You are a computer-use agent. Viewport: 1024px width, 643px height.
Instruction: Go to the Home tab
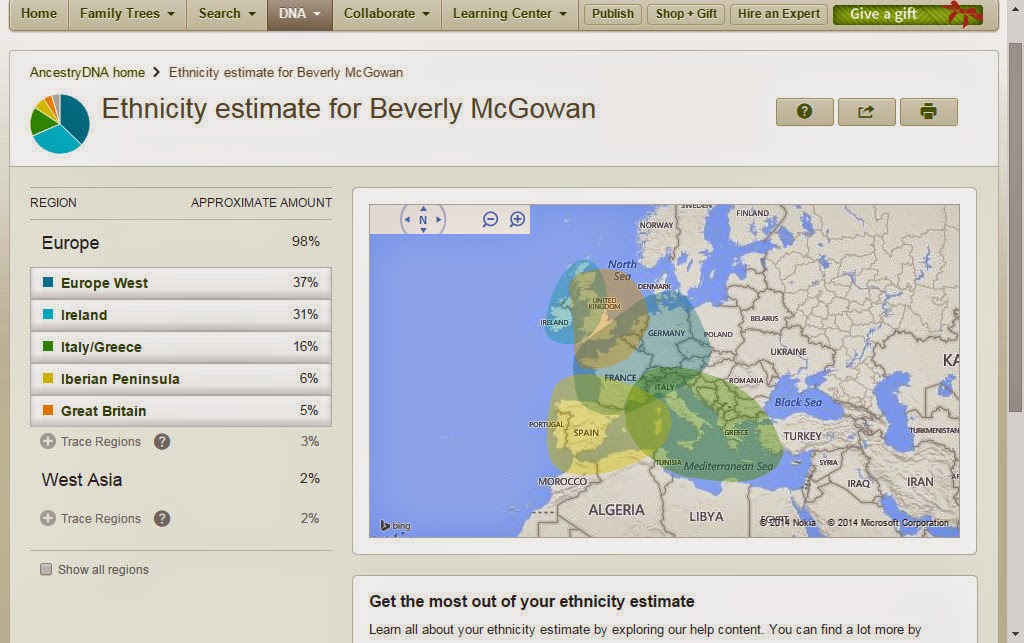pos(39,14)
